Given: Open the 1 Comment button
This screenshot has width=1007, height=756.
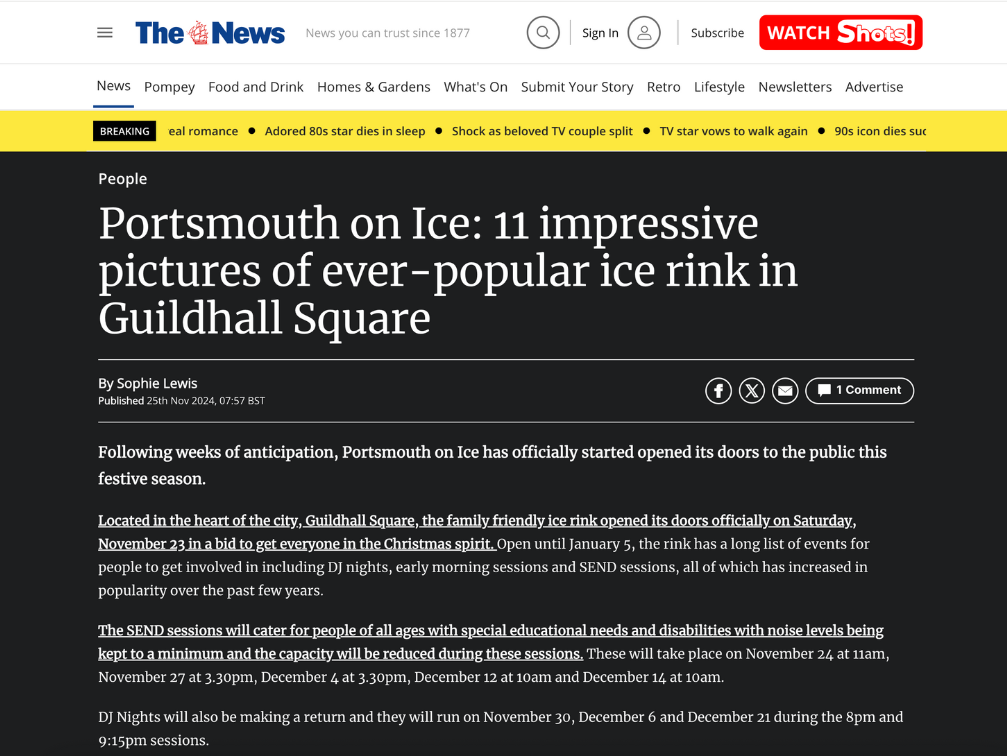Looking at the screenshot, I should (x=859, y=390).
